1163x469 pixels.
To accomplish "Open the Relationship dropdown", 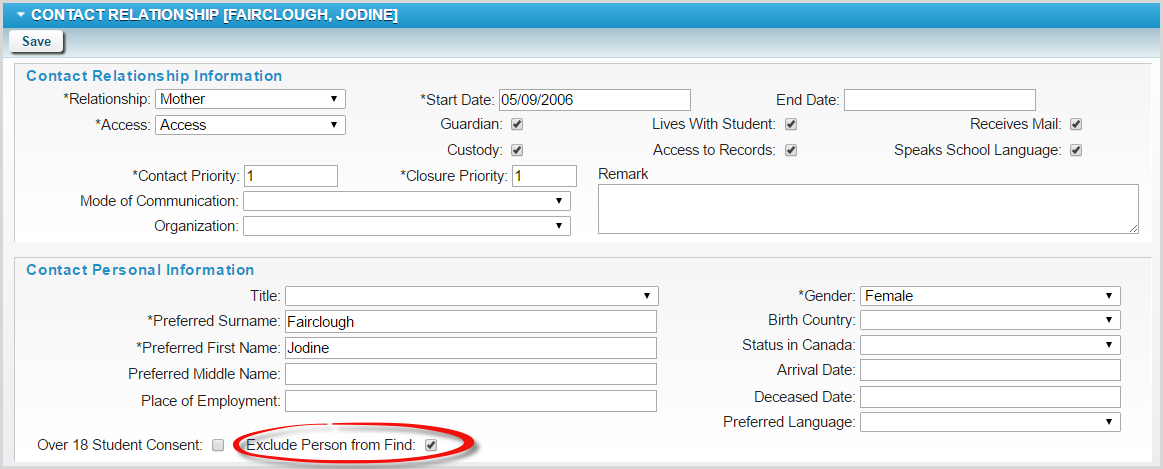I will 250,99.
